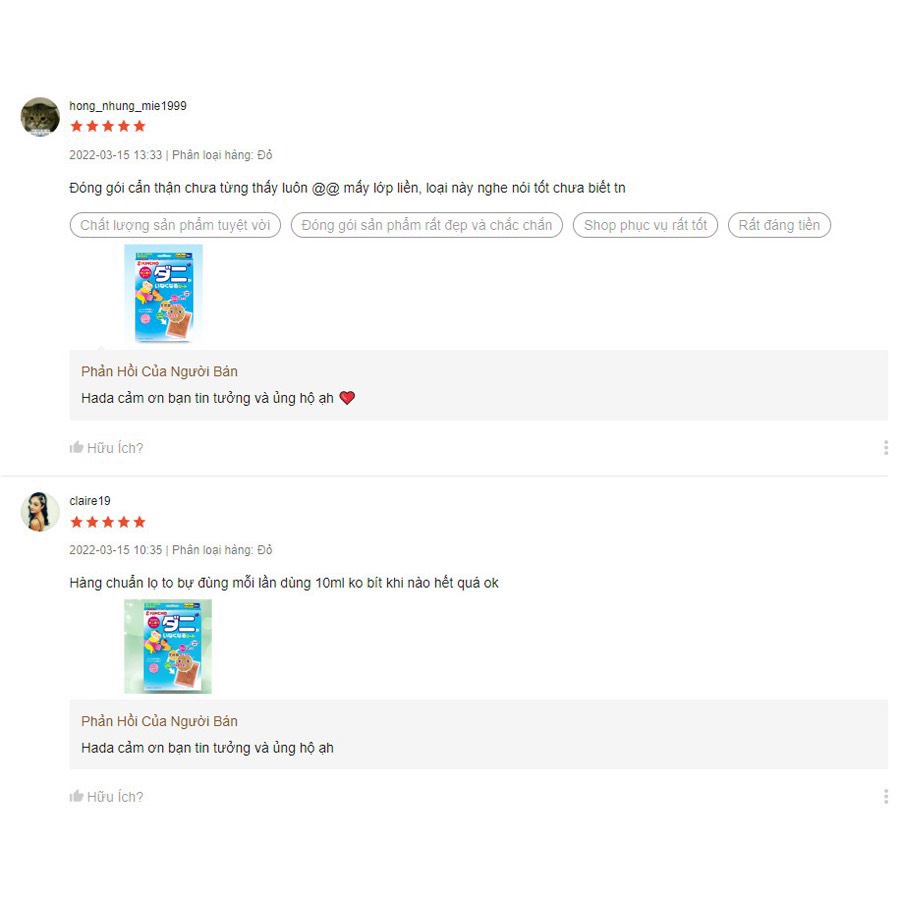Open username hong_nhung_mie1999 profile
The height and width of the screenshot is (900, 900).
coord(128,106)
